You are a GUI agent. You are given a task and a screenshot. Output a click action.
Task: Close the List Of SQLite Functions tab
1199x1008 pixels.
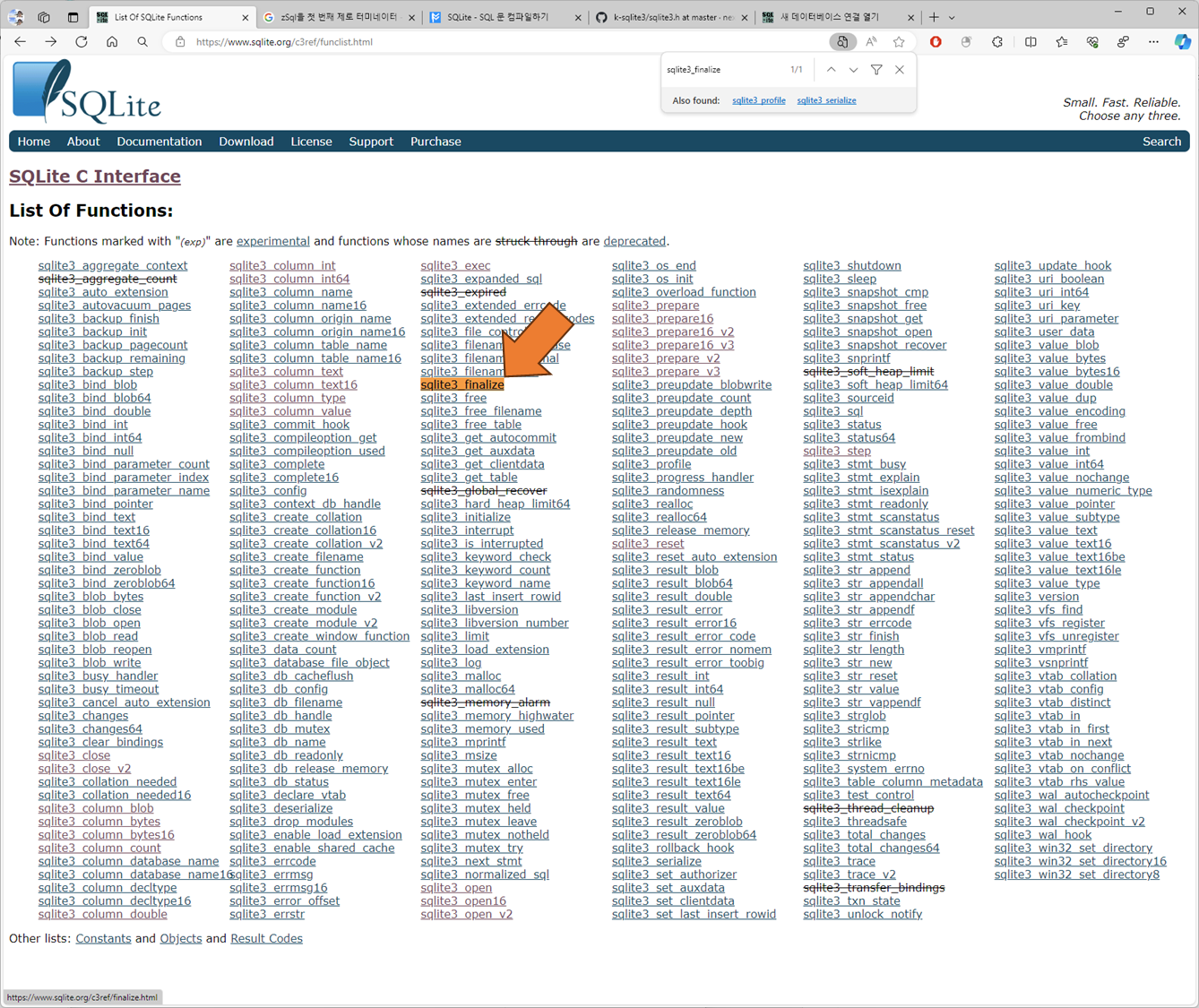[x=246, y=17]
